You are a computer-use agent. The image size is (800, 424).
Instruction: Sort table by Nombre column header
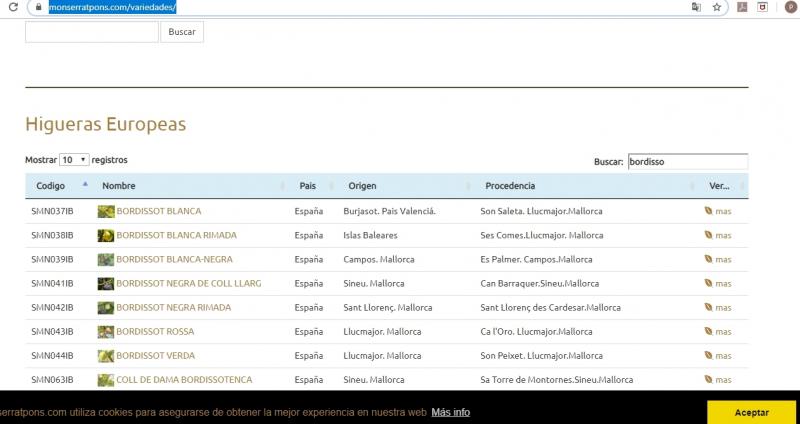tap(118, 186)
